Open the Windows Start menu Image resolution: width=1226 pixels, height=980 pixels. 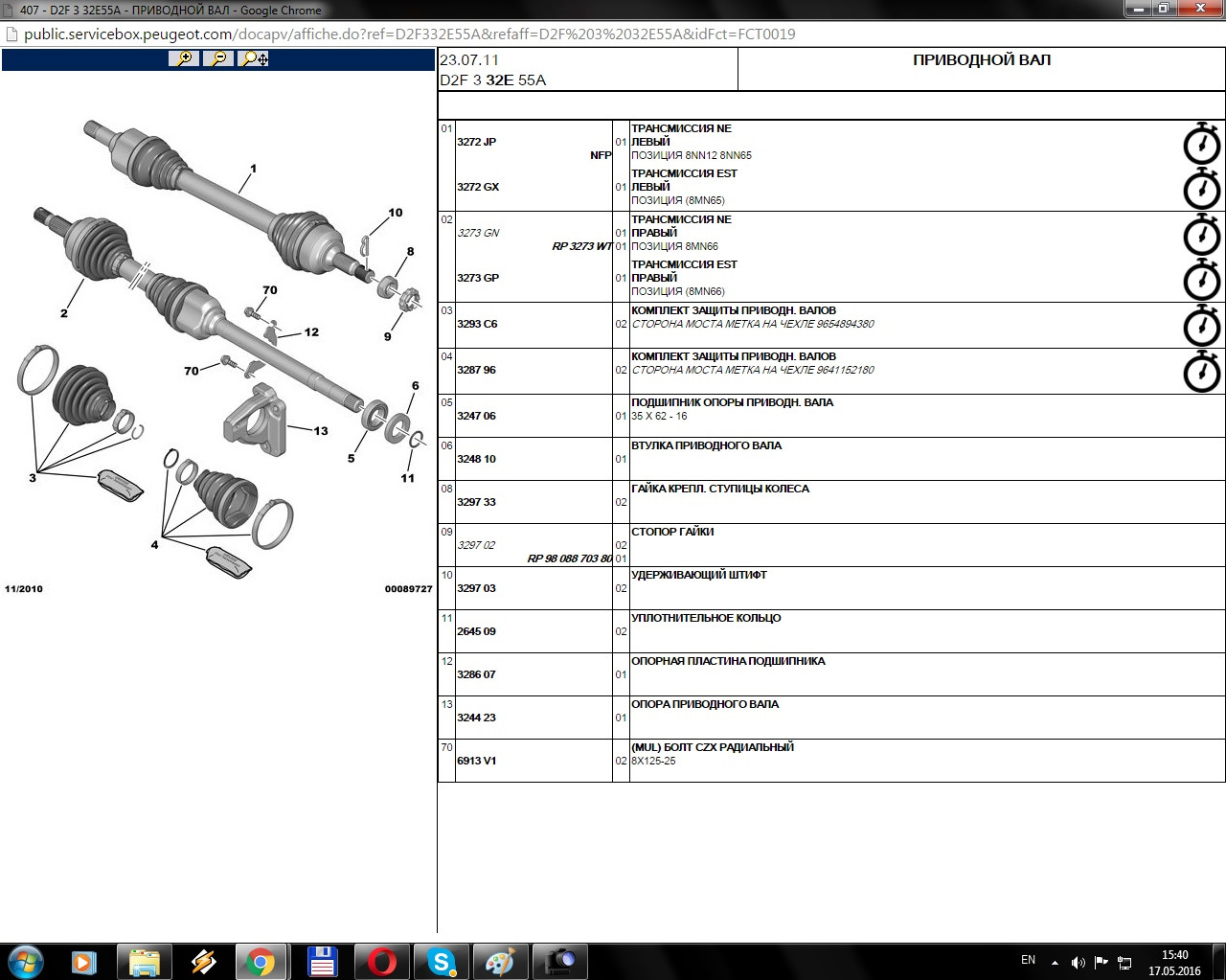click(25, 961)
